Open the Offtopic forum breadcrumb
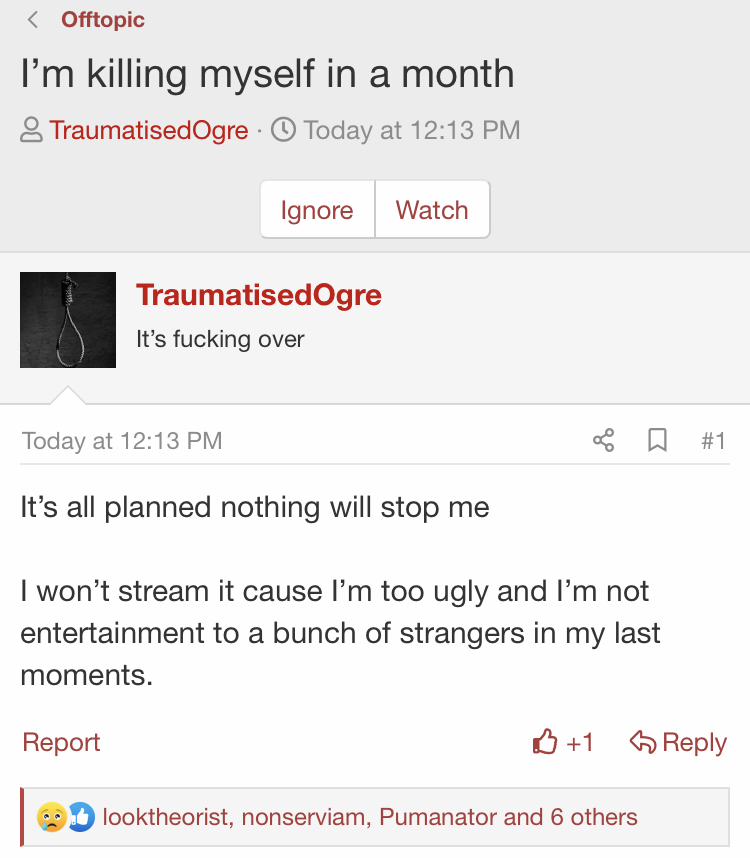 coord(103,20)
